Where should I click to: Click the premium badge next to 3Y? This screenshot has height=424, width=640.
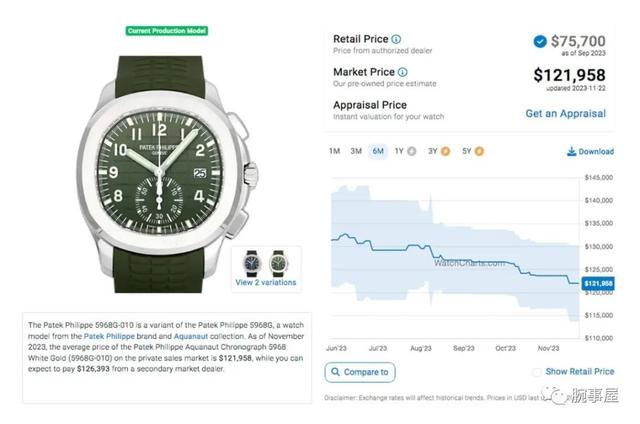coord(445,151)
